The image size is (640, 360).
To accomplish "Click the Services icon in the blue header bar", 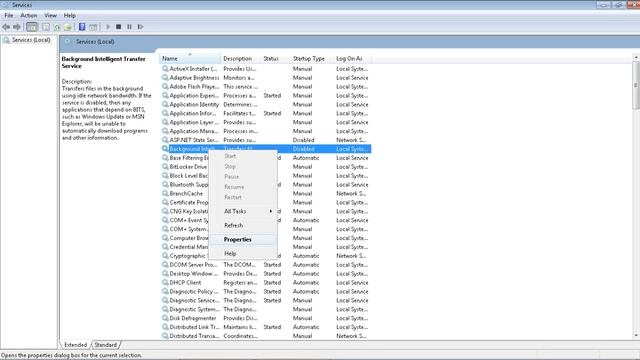I will [68, 42].
